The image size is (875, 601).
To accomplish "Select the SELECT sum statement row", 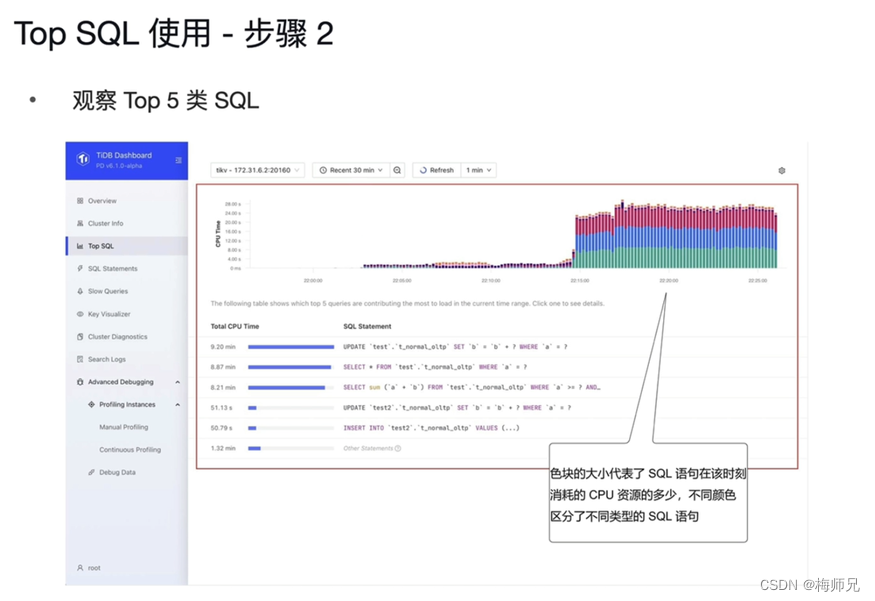I will coord(497,387).
